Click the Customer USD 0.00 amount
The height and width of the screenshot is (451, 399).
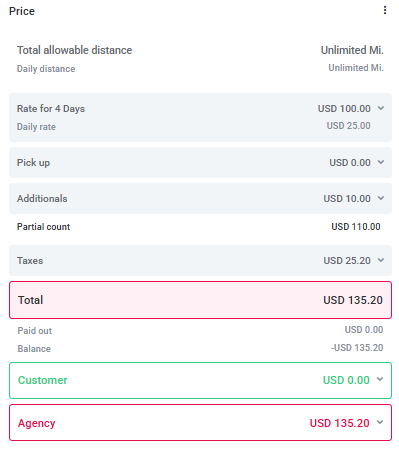pos(346,380)
